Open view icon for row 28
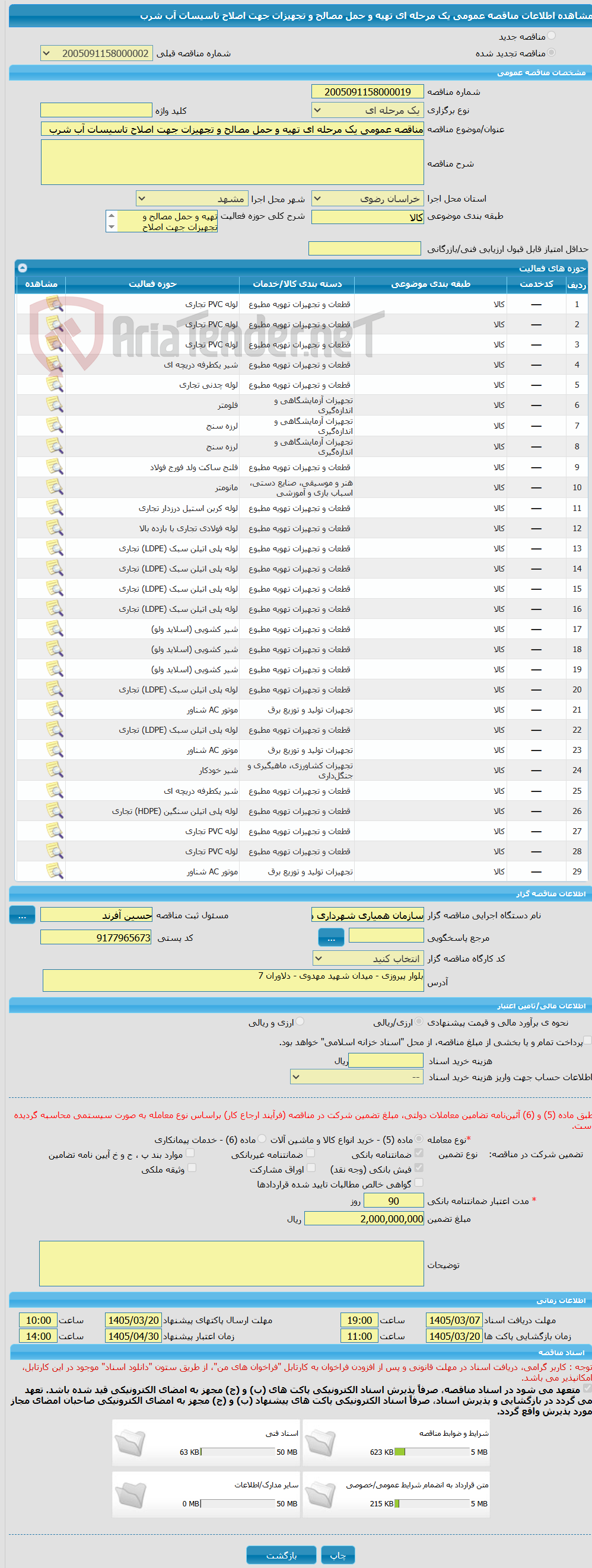The height and width of the screenshot is (1568, 592). 55,851
